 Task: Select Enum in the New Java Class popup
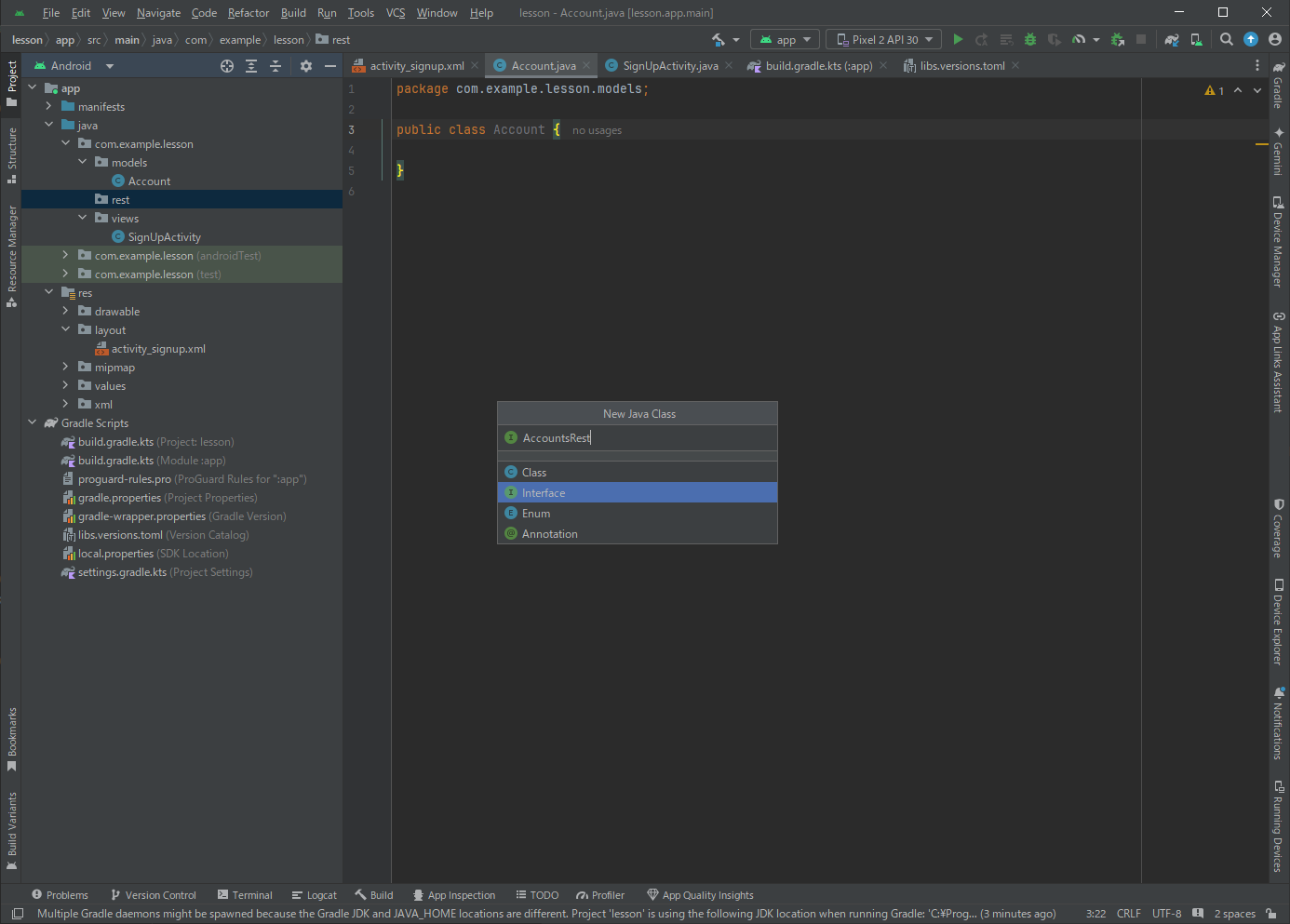click(x=638, y=513)
